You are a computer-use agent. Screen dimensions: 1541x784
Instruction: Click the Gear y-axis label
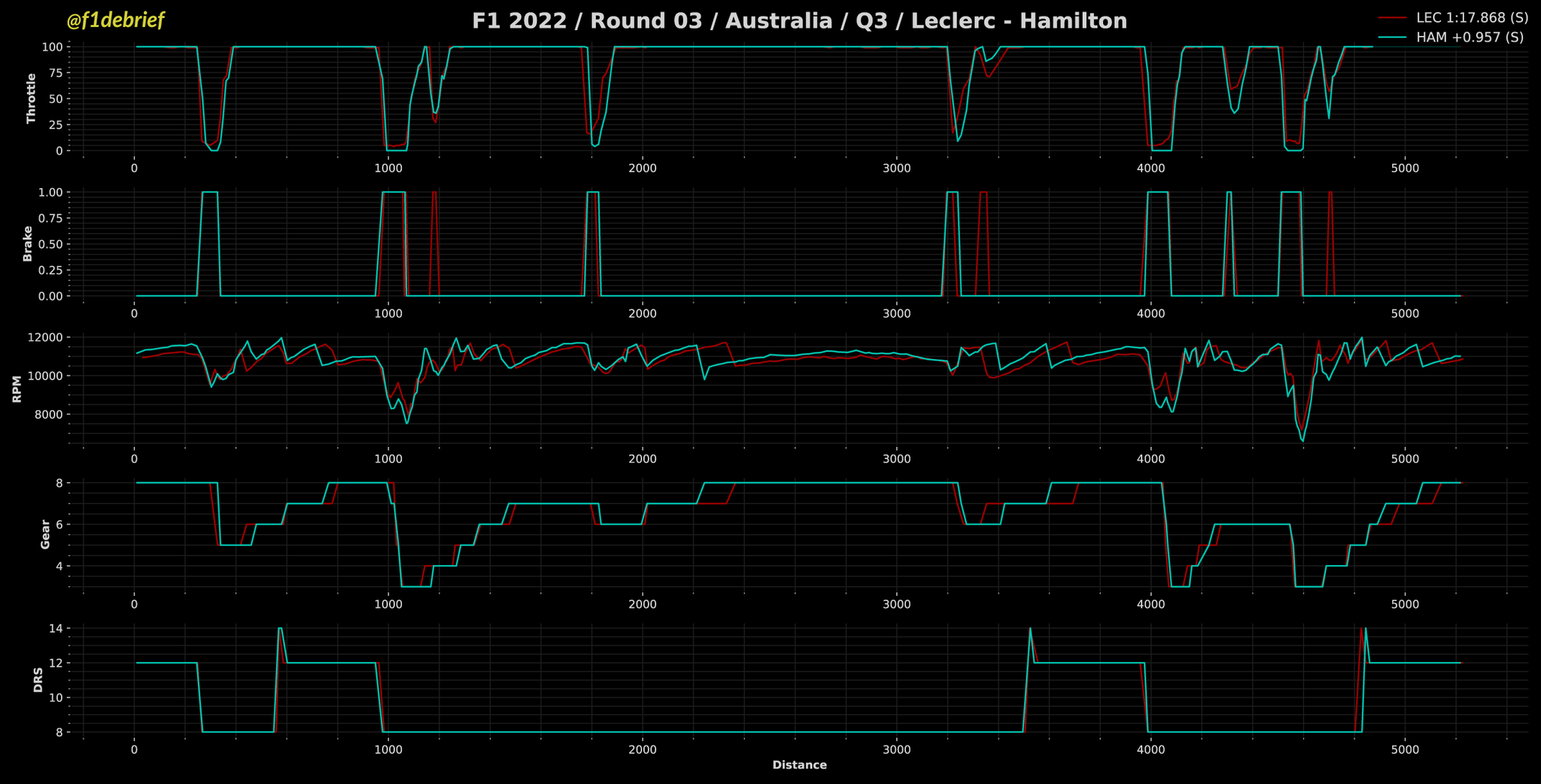coord(45,534)
